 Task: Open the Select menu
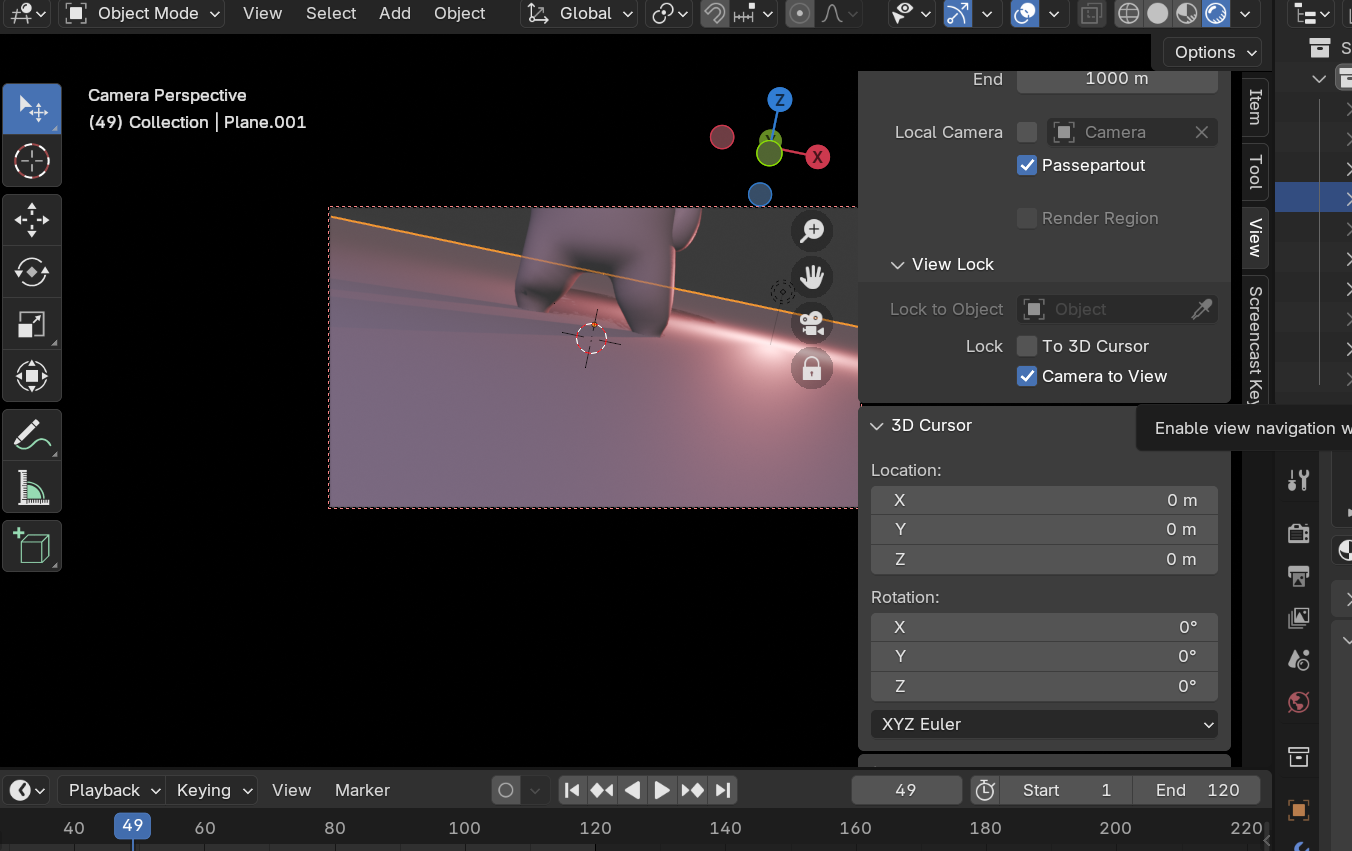331,14
